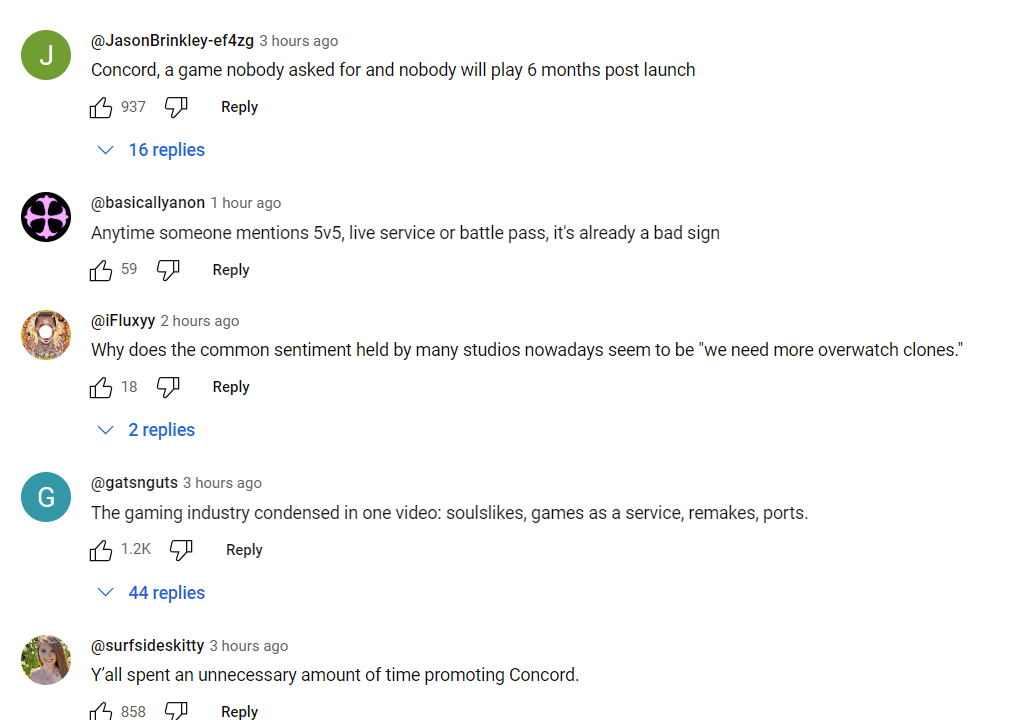This screenshot has width=1009, height=720.
Task: Open the '3 hours ago' timestamp on gatsnguts' comment
Action: (222, 483)
